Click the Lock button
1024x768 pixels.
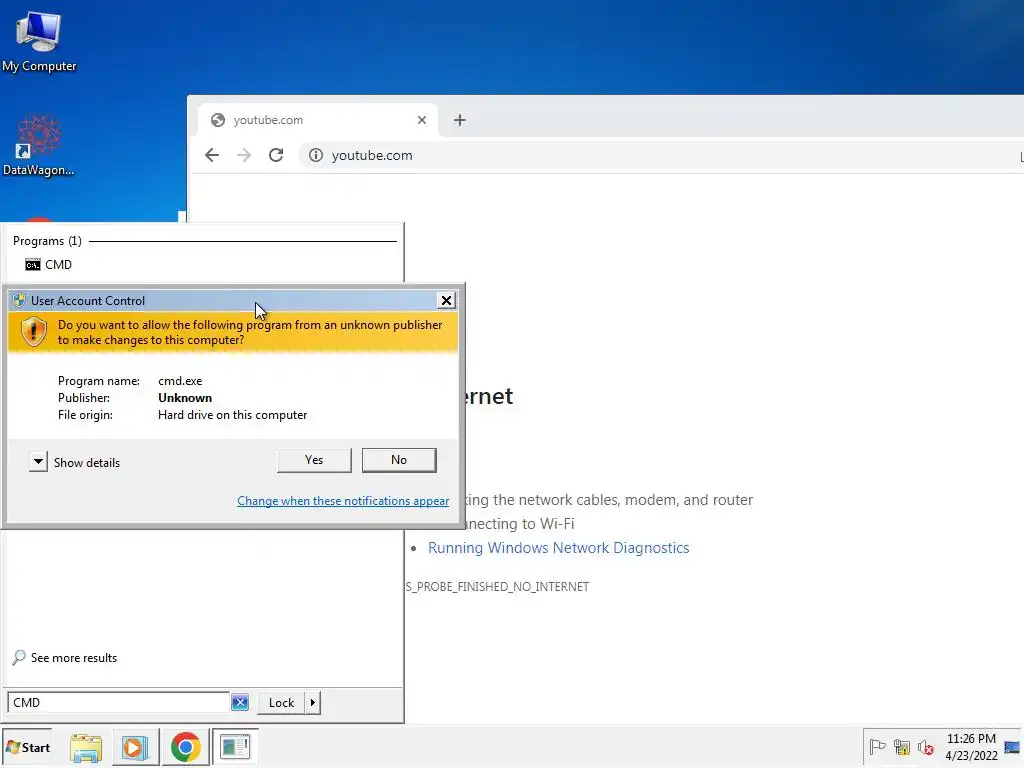(281, 703)
